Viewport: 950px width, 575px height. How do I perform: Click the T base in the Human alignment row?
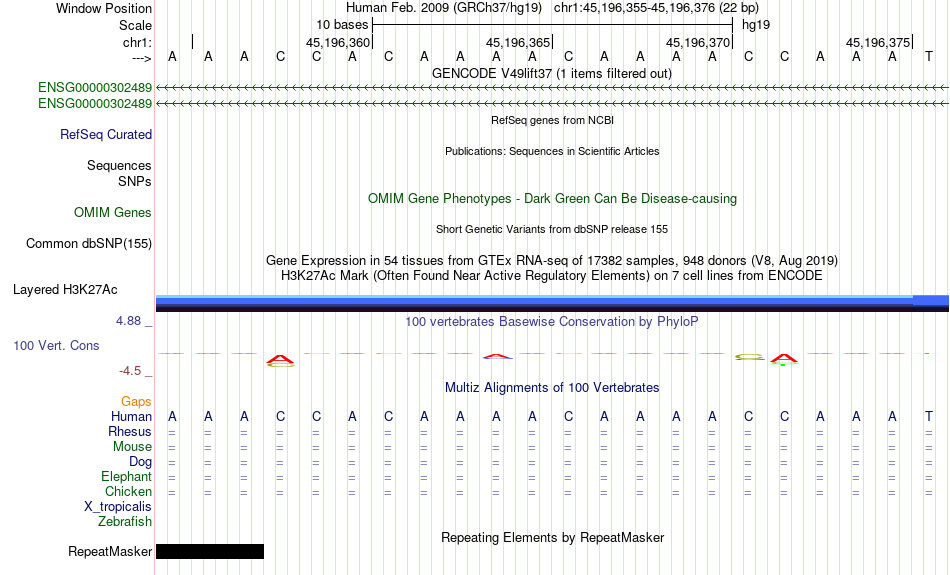[929, 417]
